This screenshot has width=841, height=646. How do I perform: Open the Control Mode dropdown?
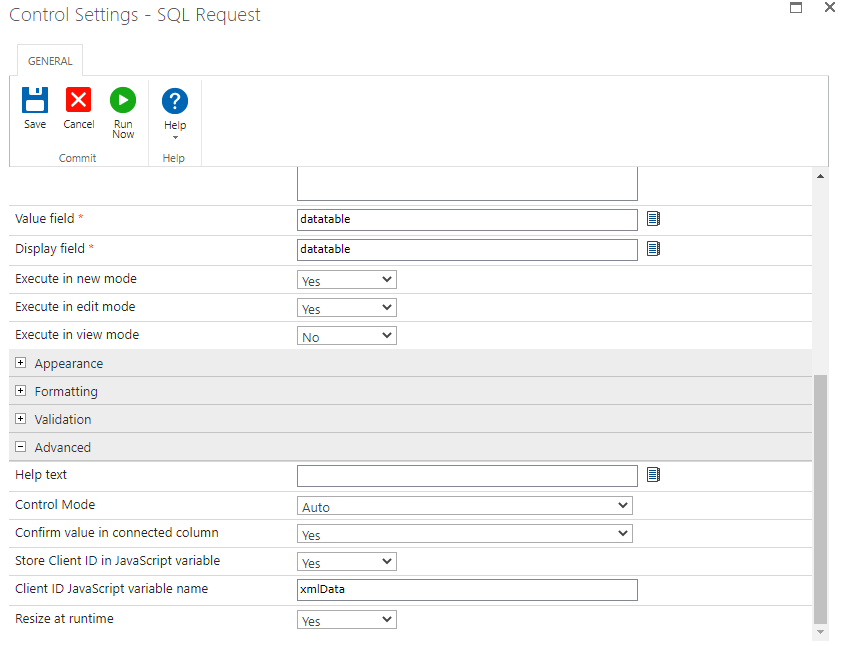coord(464,506)
